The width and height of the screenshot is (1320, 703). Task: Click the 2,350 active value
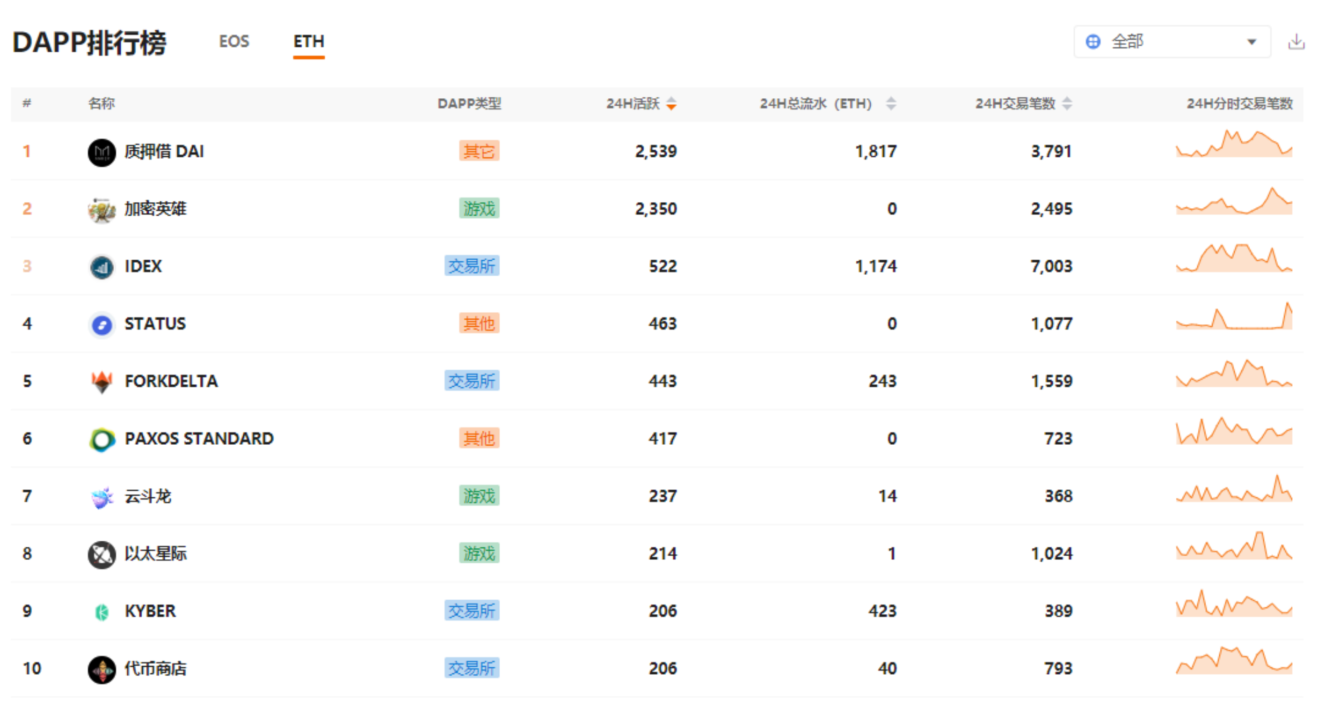pyautogui.click(x=656, y=209)
